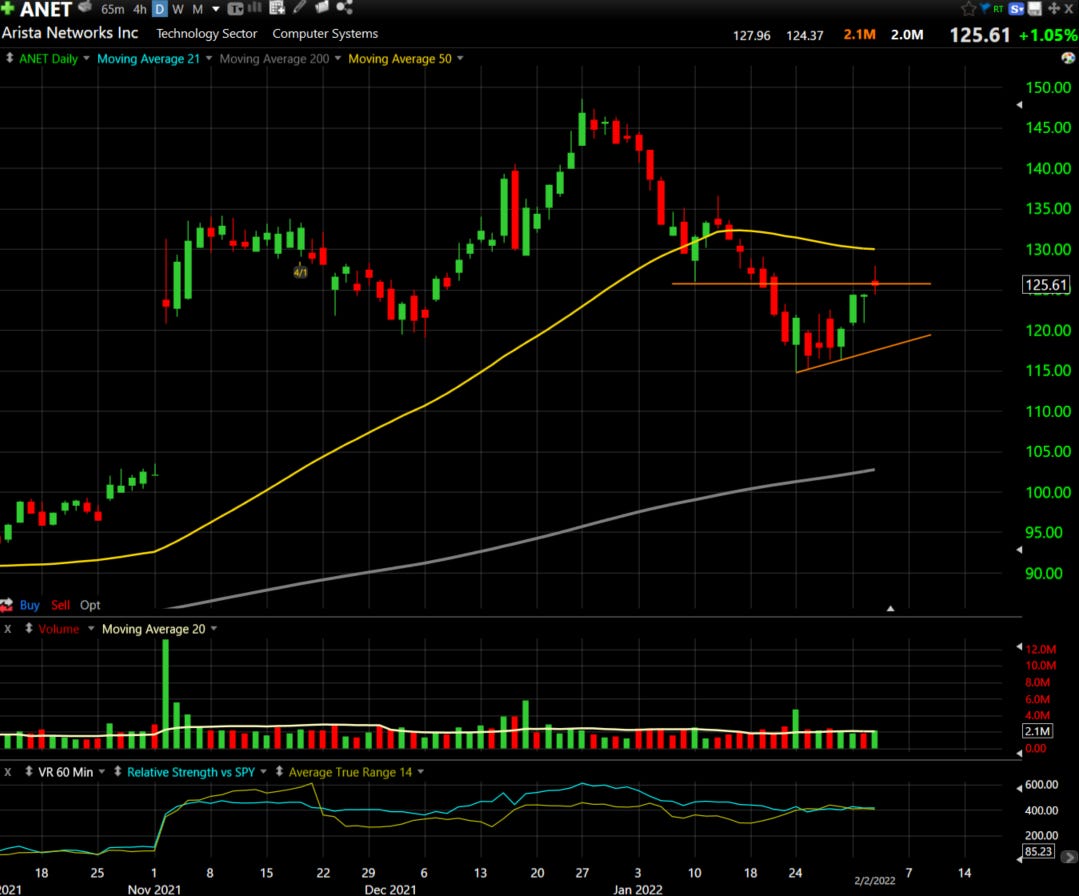Click the 125.61 price label on the axis
1079x896 pixels.
coord(1046,285)
